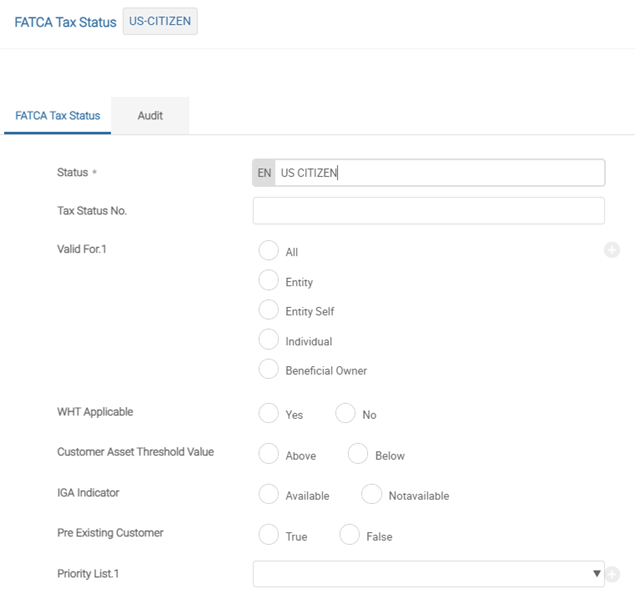Set WHT Applicable to Yes
This screenshot has width=635, height=599.
[268, 413]
